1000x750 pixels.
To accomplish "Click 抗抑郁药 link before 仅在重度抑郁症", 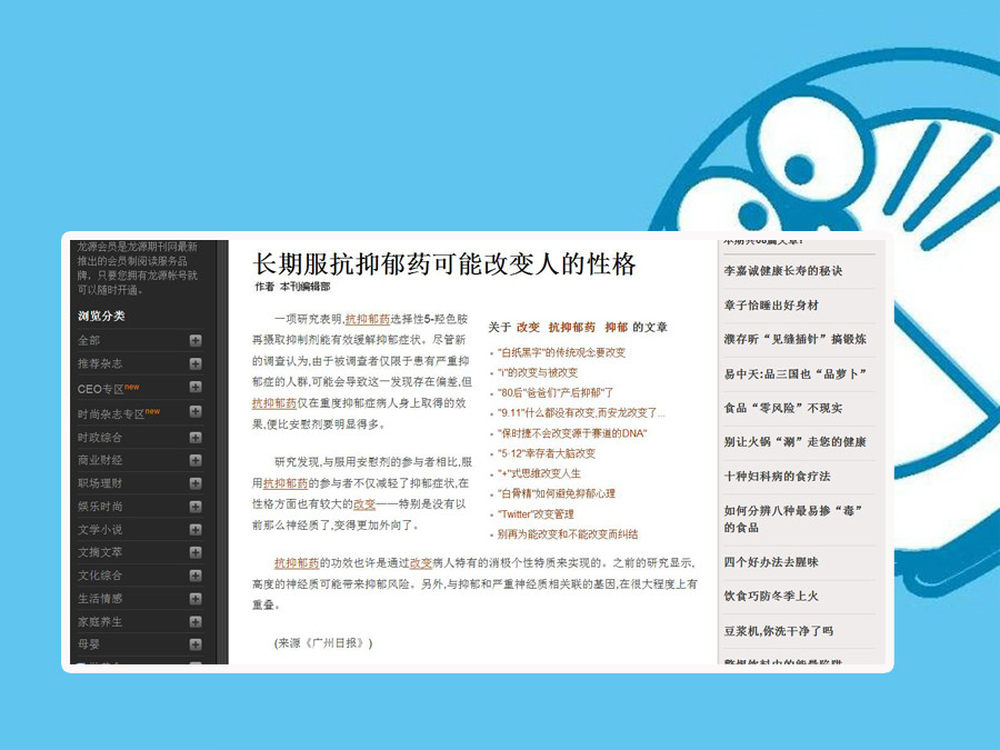I will [x=274, y=403].
